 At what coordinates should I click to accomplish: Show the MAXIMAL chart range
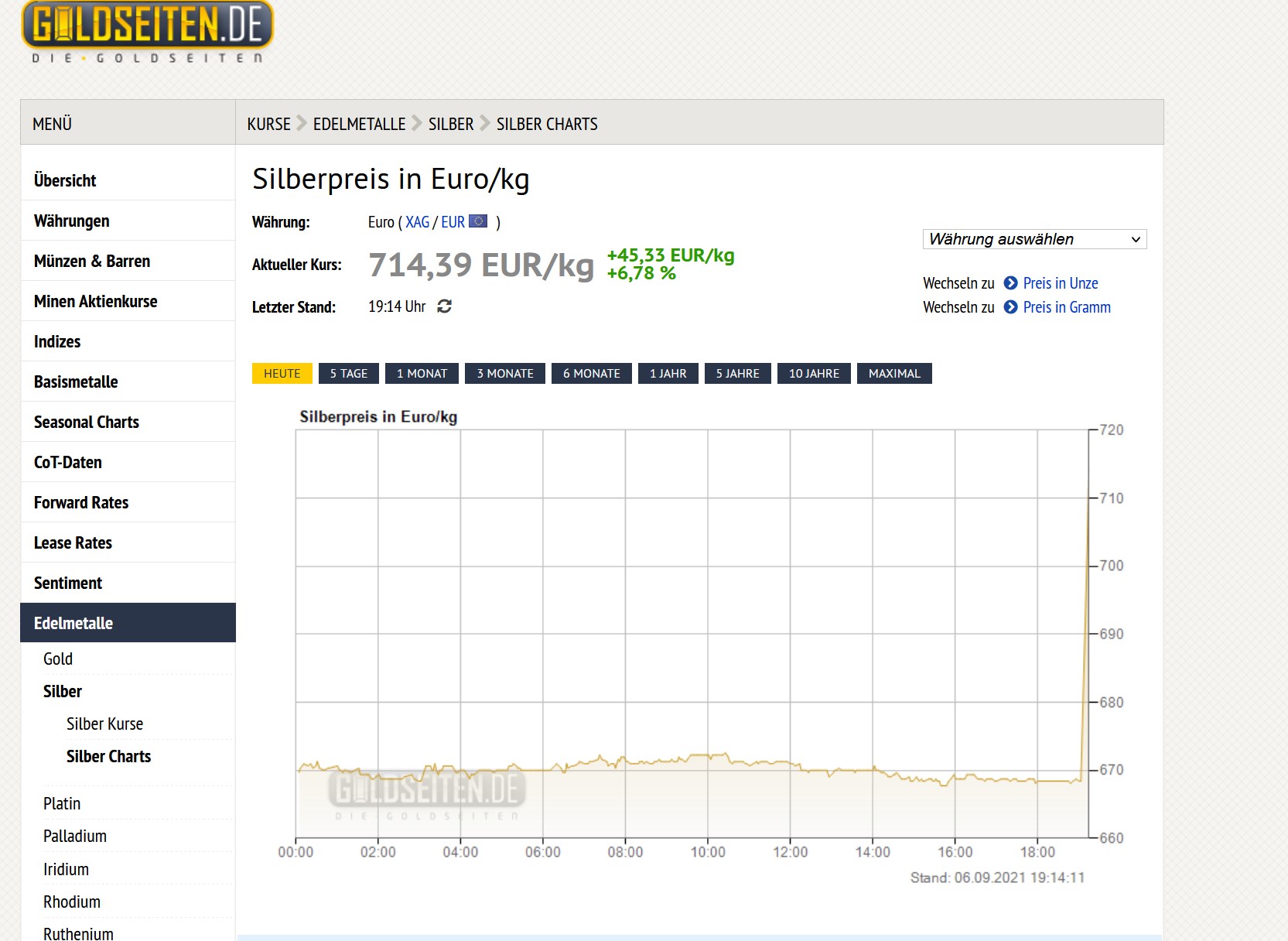(x=894, y=374)
